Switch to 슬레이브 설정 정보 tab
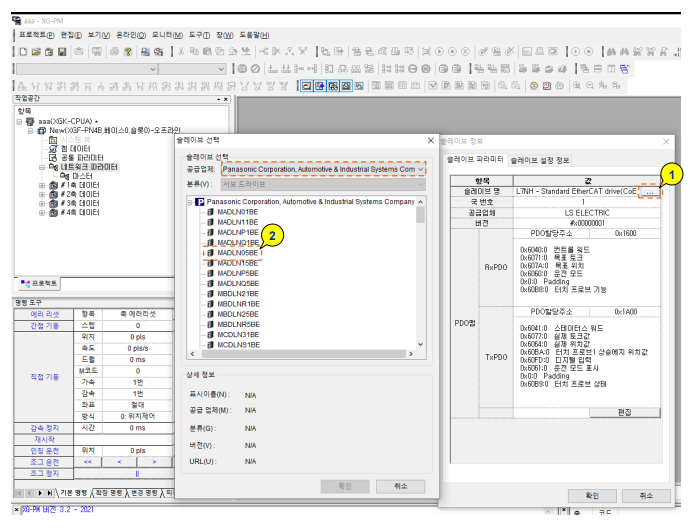 [x=540, y=160]
